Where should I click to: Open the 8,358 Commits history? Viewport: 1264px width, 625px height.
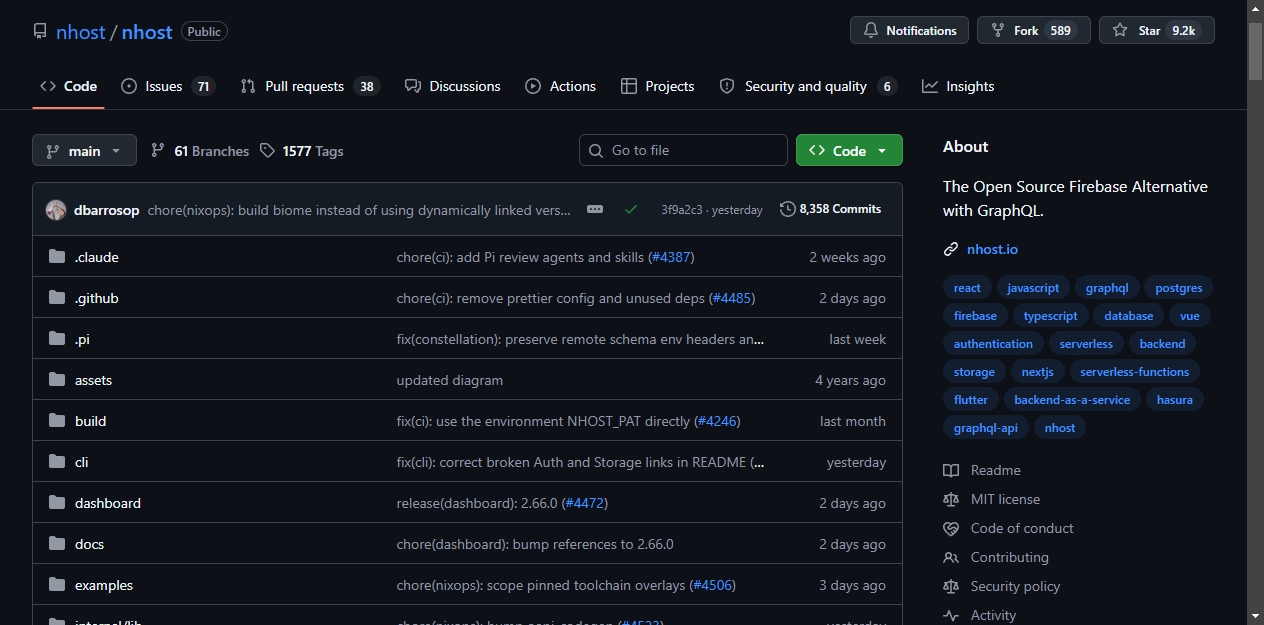[x=831, y=209]
